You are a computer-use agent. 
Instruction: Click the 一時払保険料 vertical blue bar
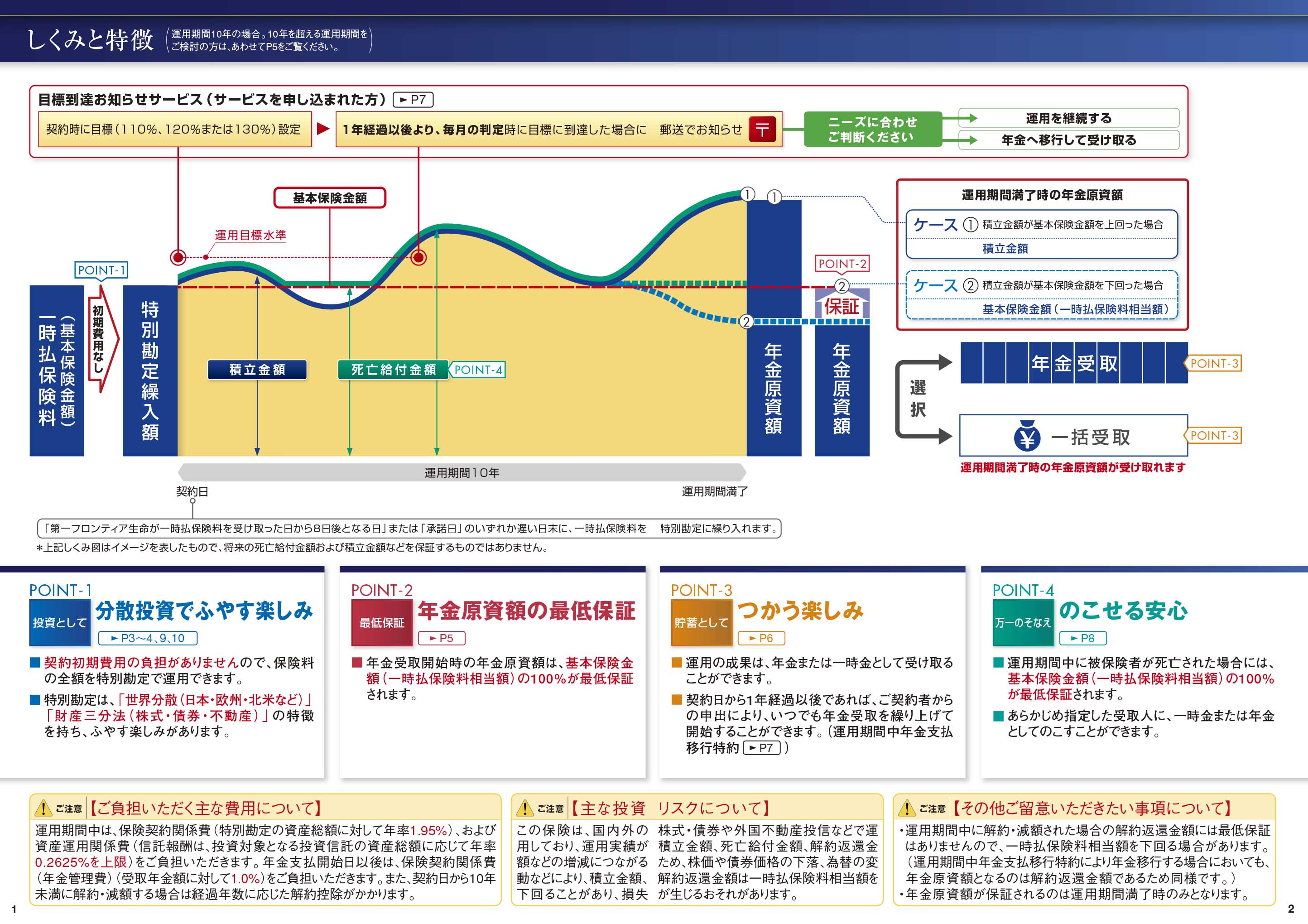tap(57, 371)
